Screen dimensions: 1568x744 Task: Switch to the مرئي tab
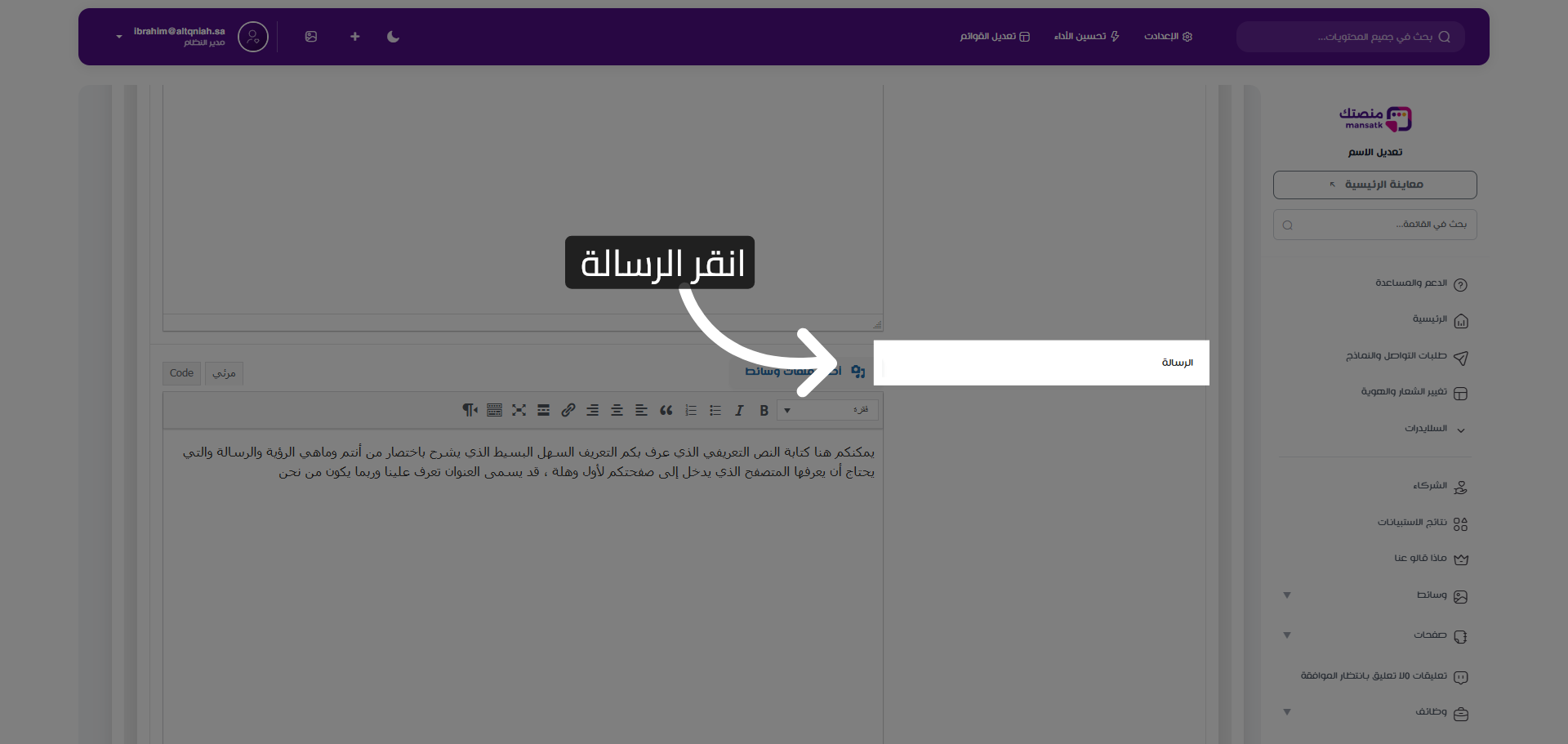click(x=223, y=373)
